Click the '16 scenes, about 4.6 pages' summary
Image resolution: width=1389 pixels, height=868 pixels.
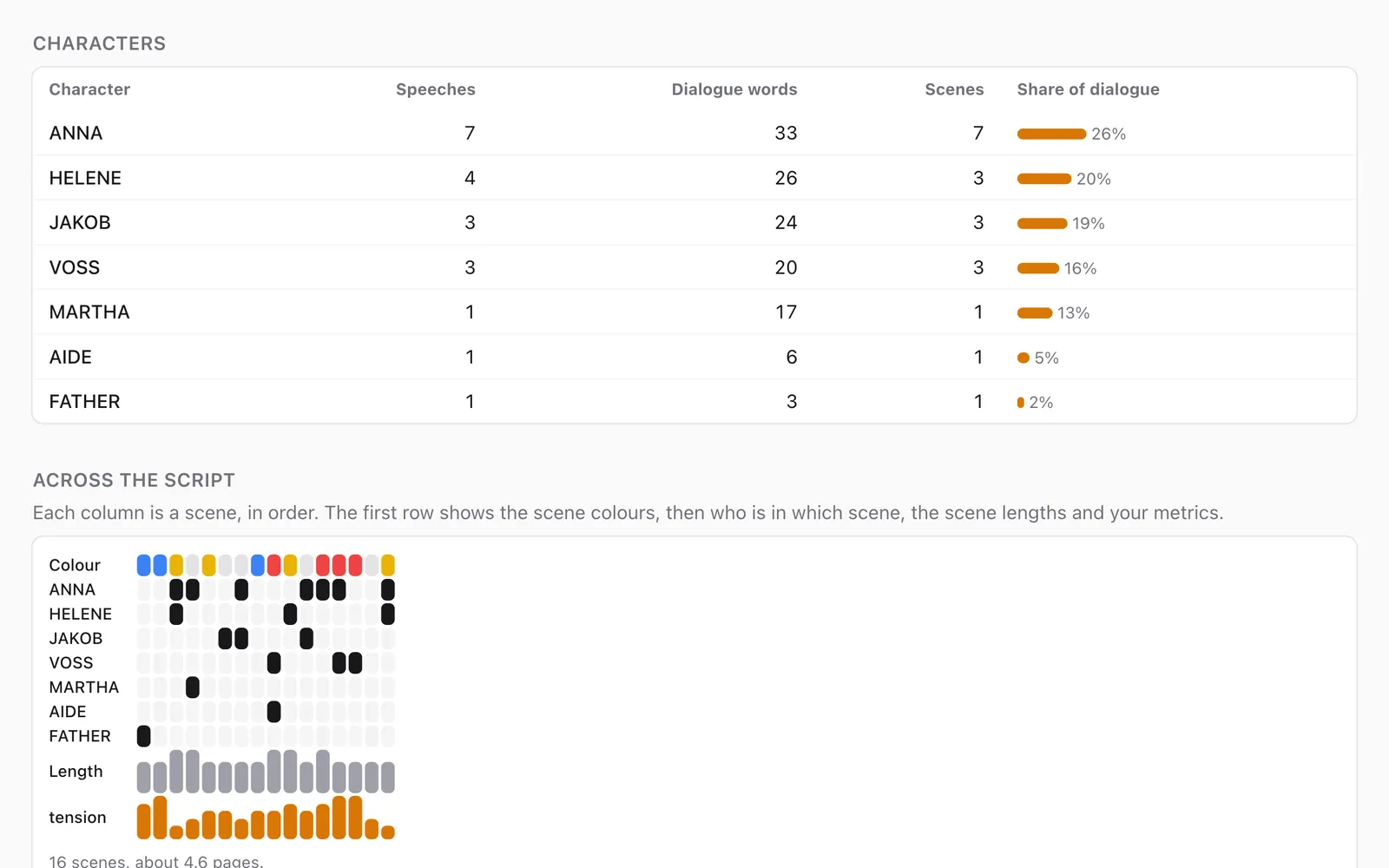(x=156, y=861)
